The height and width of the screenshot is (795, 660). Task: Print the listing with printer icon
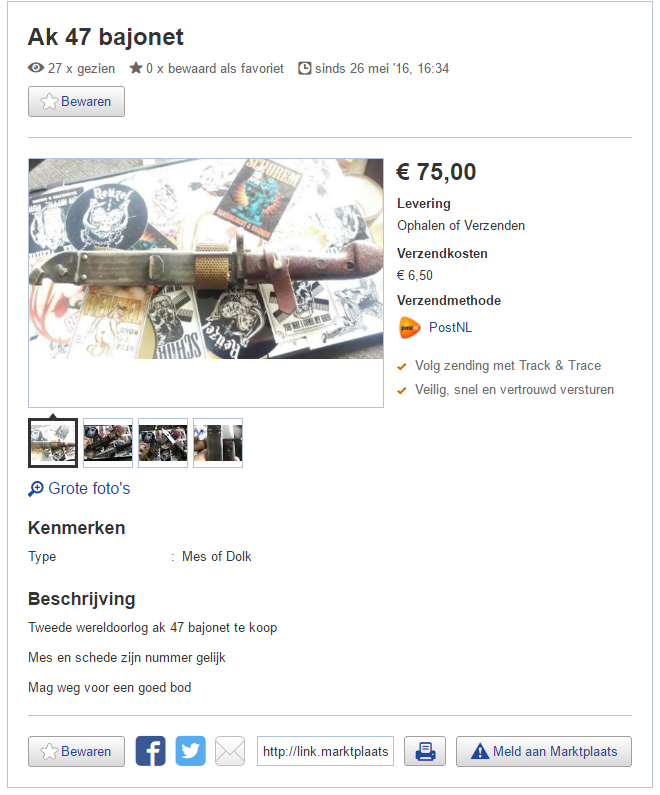tap(425, 751)
